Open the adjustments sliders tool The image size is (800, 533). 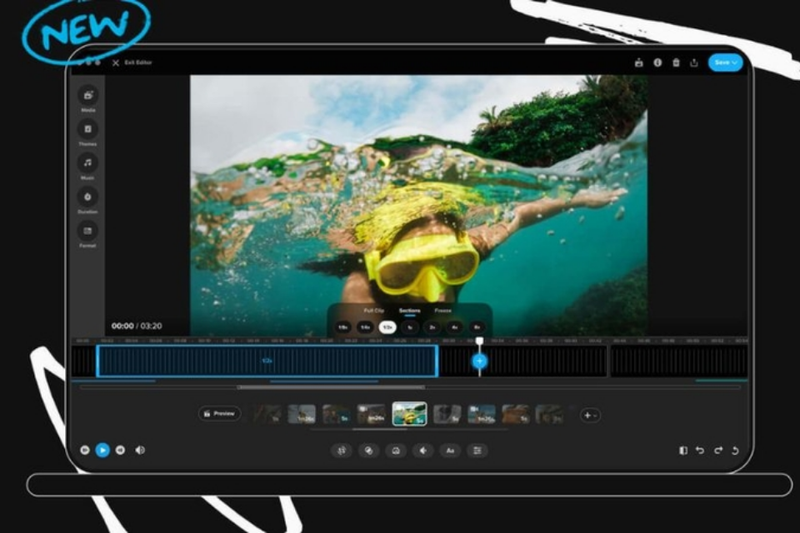coord(477,451)
